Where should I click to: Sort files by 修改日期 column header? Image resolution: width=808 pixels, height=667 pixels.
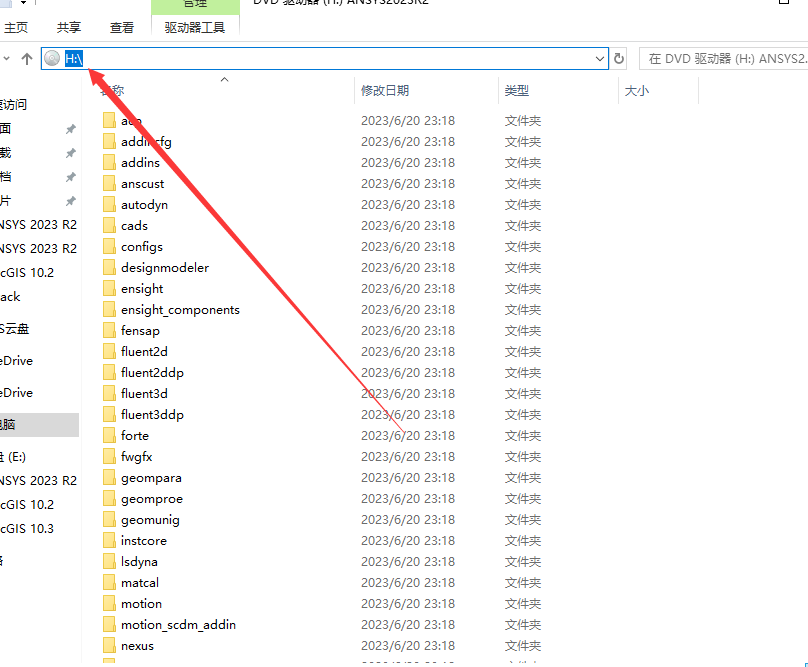(x=385, y=91)
